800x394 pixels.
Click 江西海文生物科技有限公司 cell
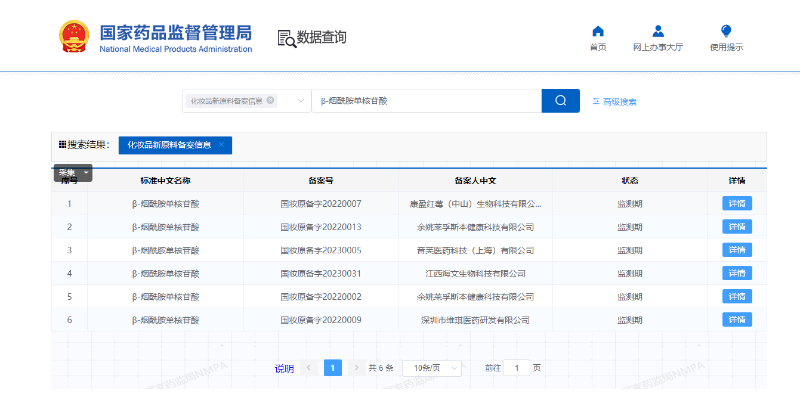[476, 274]
